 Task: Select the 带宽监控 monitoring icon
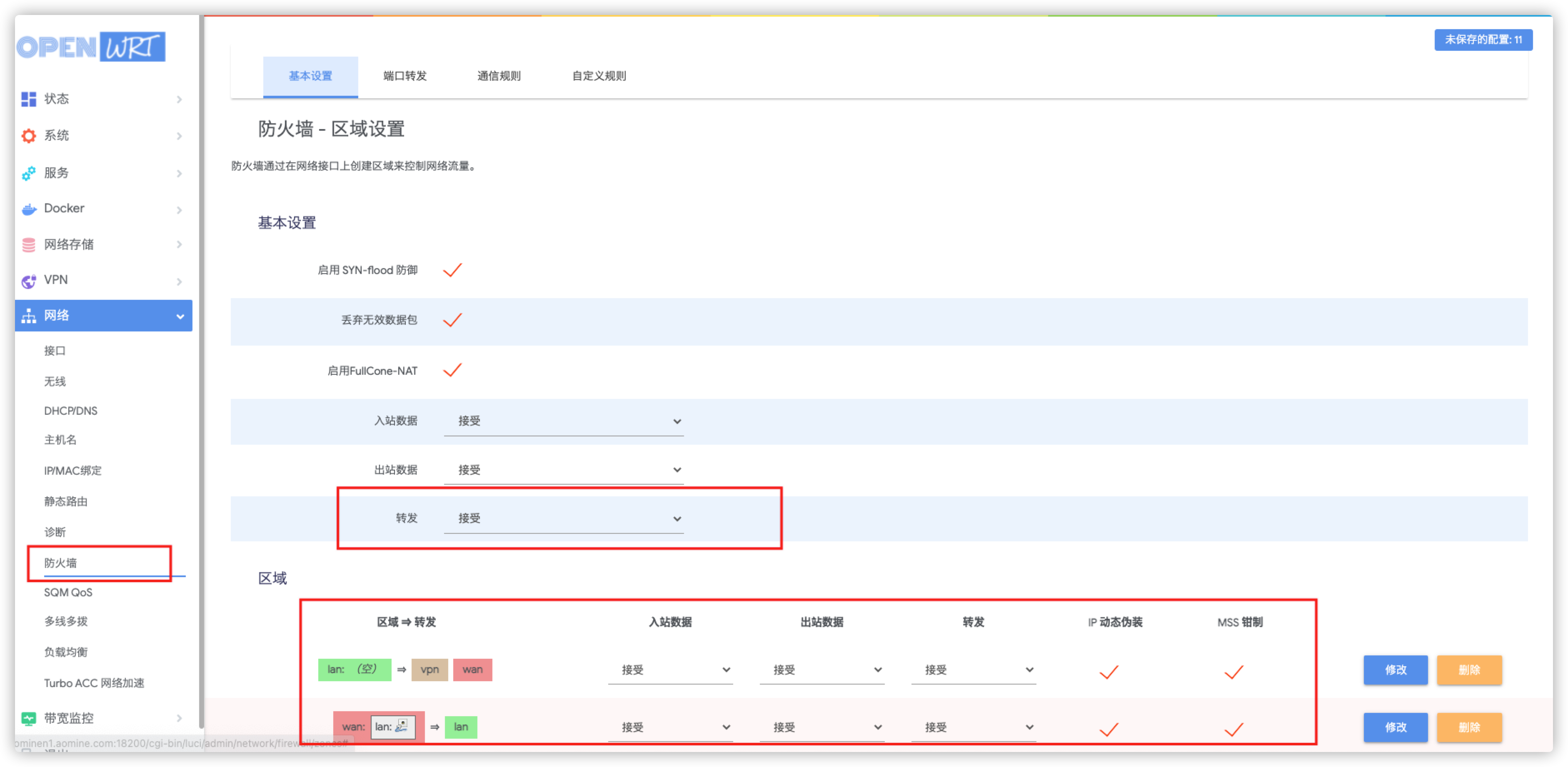(x=28, y=718)
